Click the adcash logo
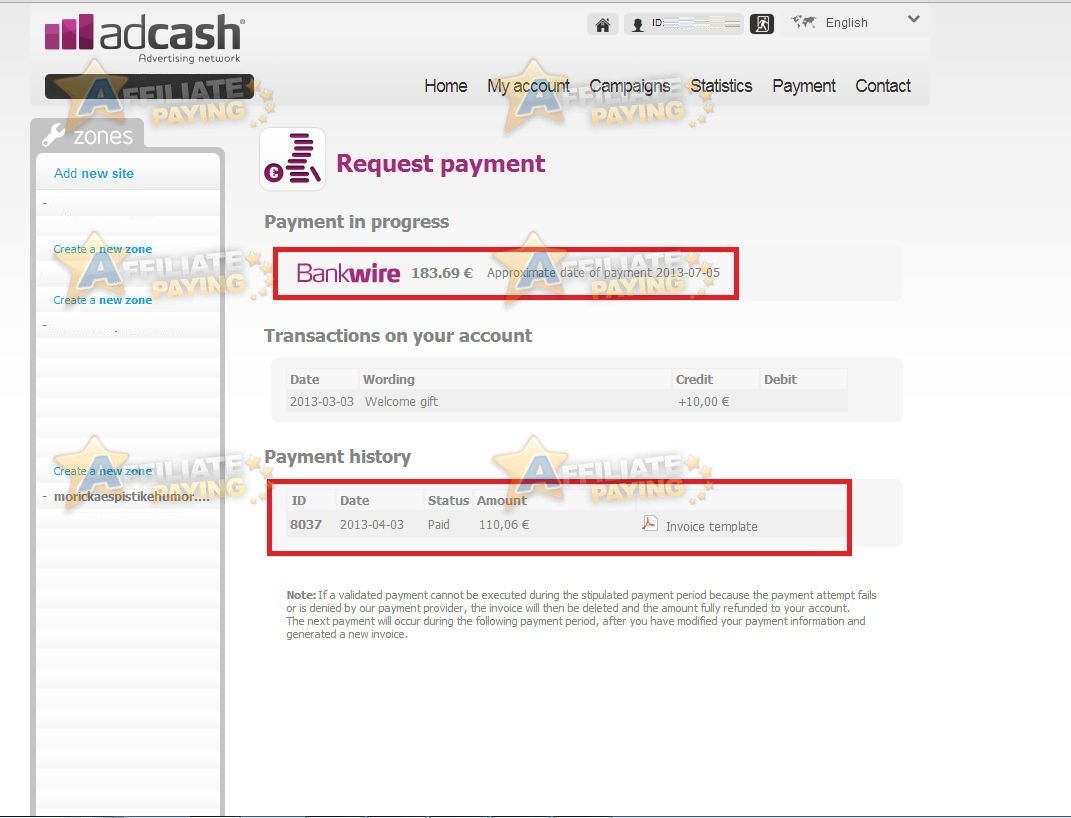1071x818 pixels. [x=144, y=38]
